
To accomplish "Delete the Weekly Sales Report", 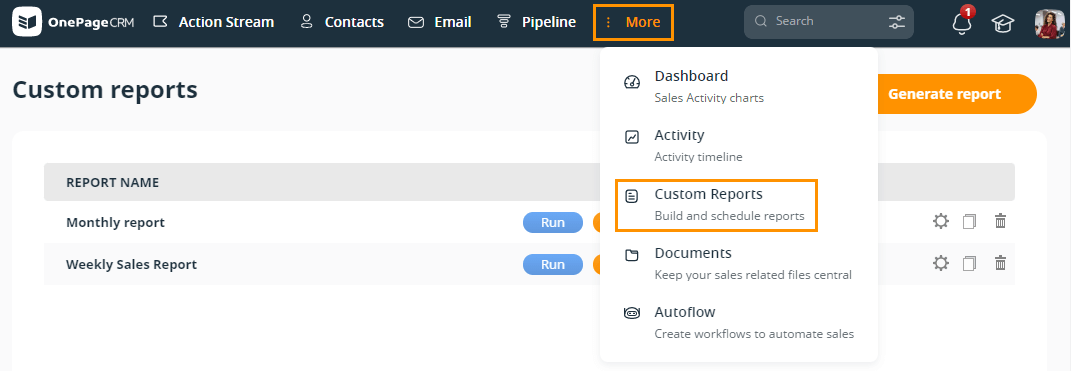I will (x=1000, y=262).
